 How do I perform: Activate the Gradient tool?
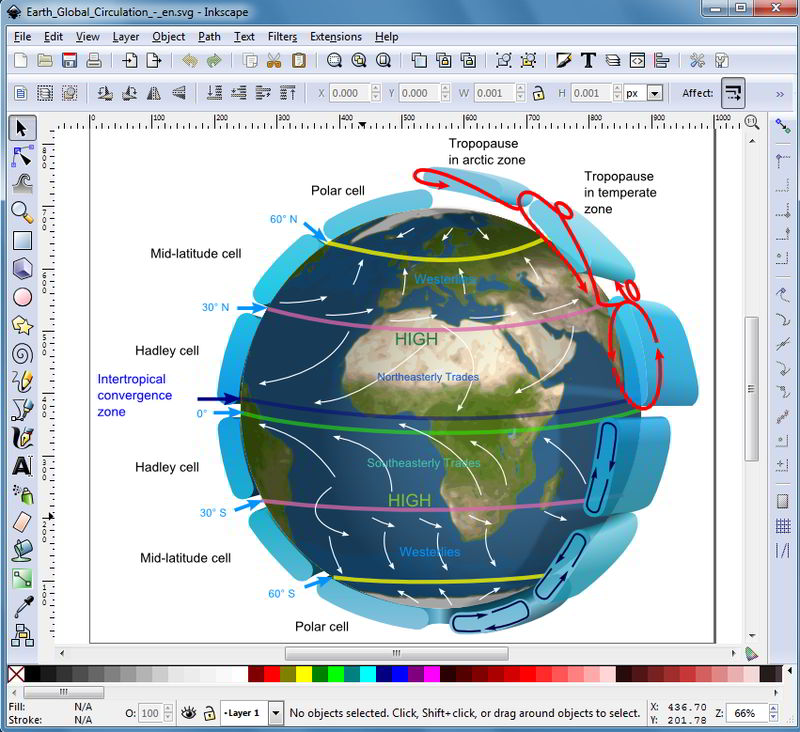20,576
